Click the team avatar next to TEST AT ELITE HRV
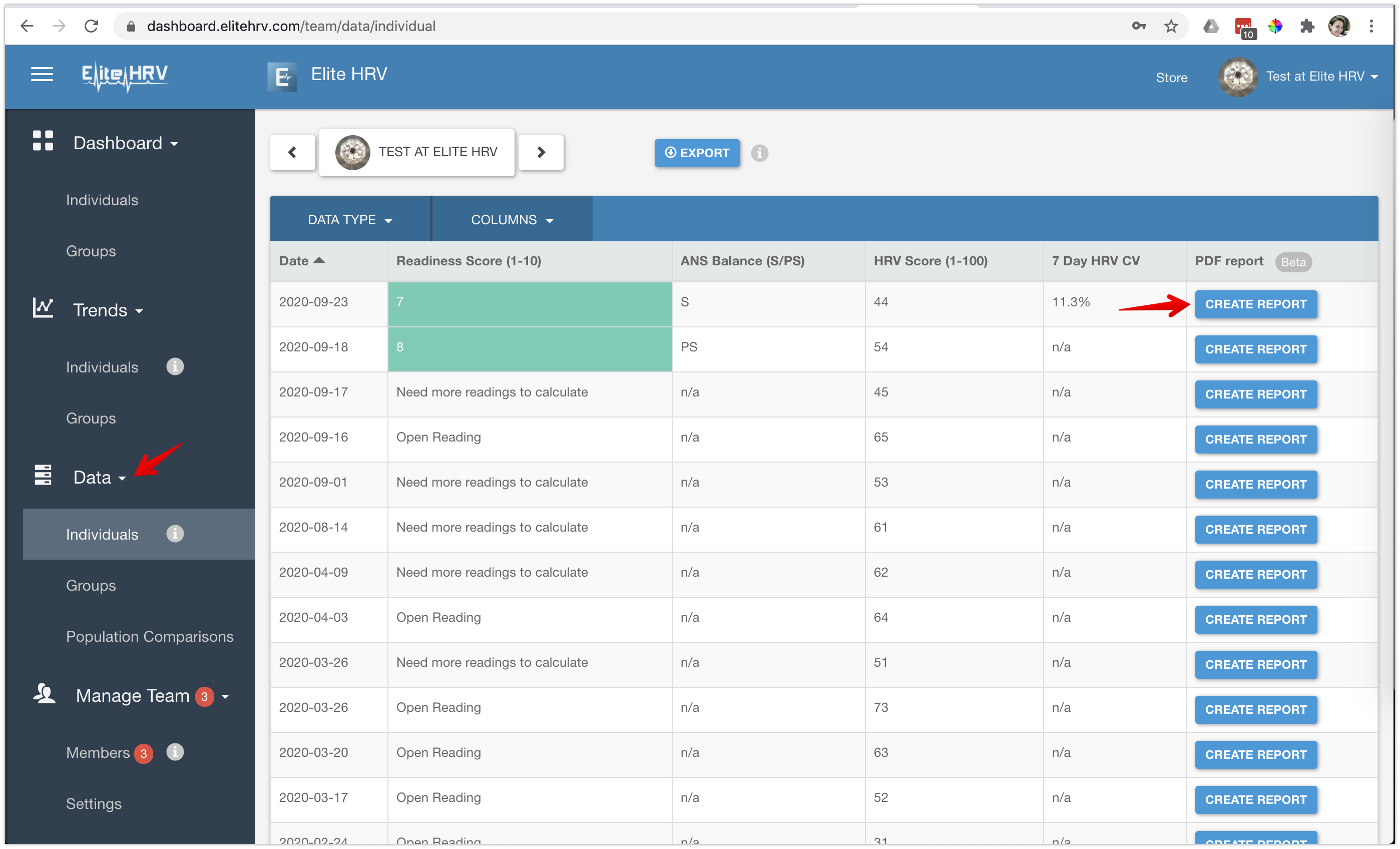This screenshot has width=1400, height=849. pos(353,152)
